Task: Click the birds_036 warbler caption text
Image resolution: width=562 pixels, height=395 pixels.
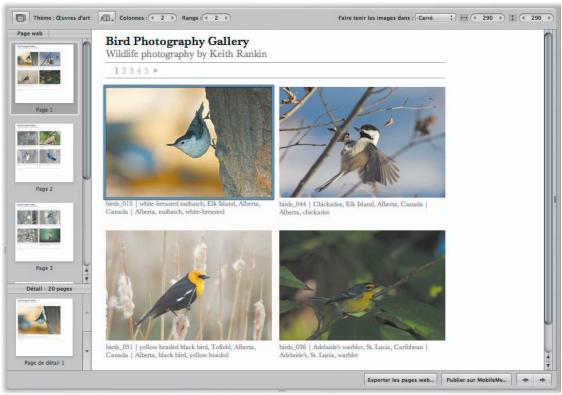Action: (x=353, y=351)
